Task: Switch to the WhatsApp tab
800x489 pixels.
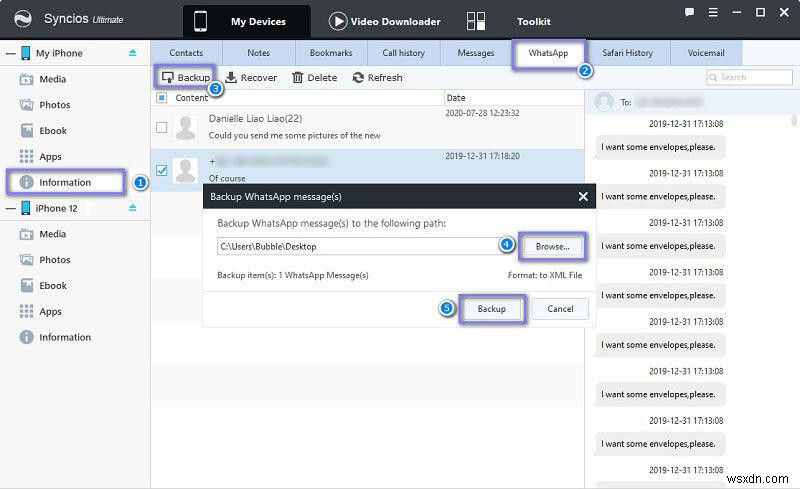Action: pyautogui.click(x=548, y=53)
